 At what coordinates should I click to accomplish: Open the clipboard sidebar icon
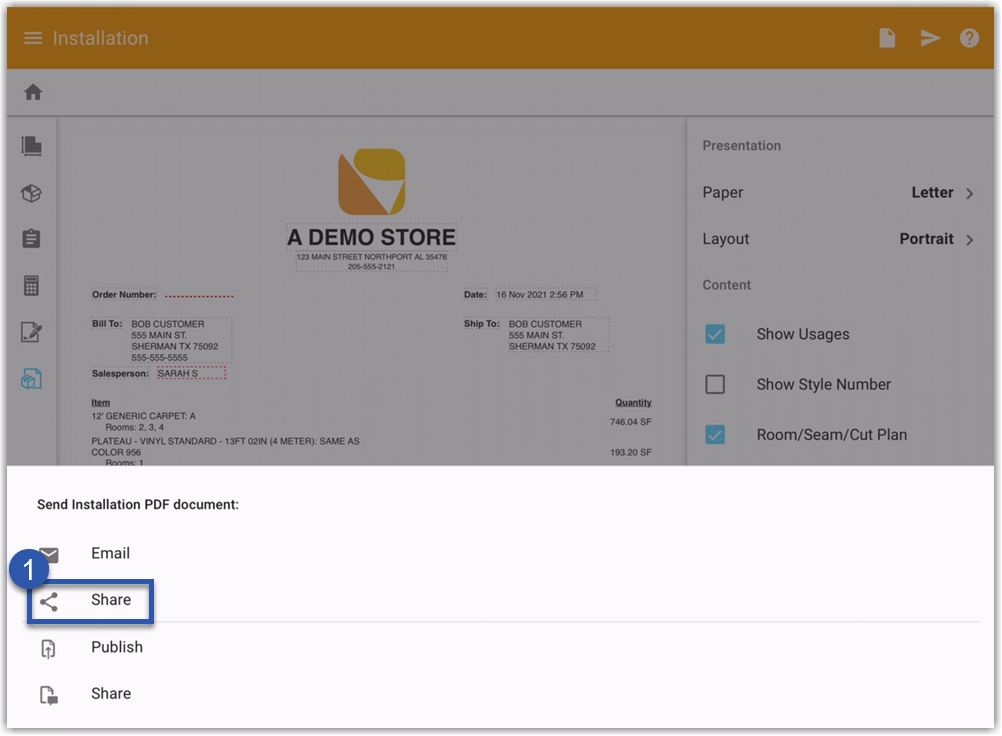[x=31, y=239]
